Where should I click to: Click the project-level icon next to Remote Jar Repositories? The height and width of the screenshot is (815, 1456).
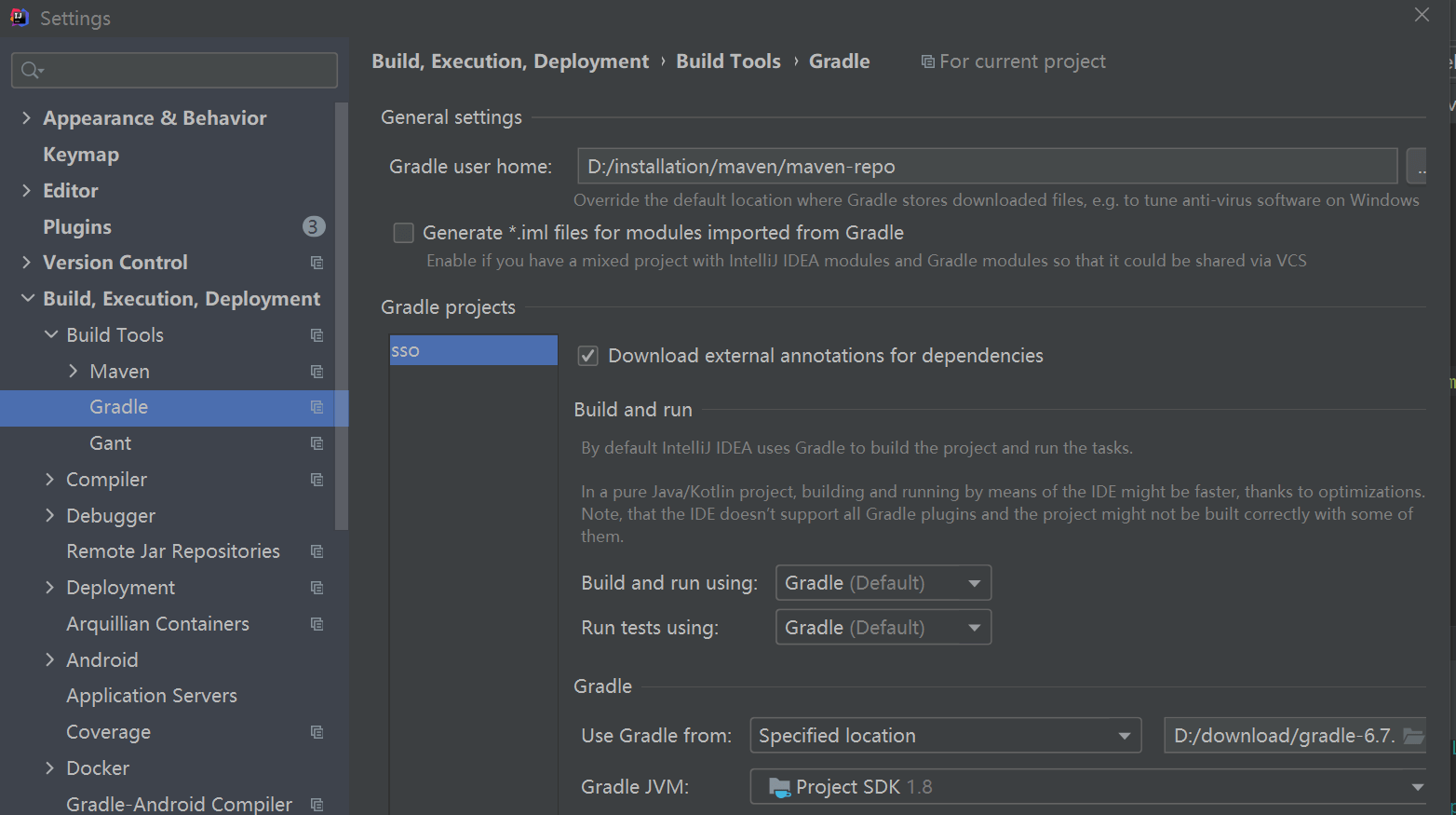317,551
